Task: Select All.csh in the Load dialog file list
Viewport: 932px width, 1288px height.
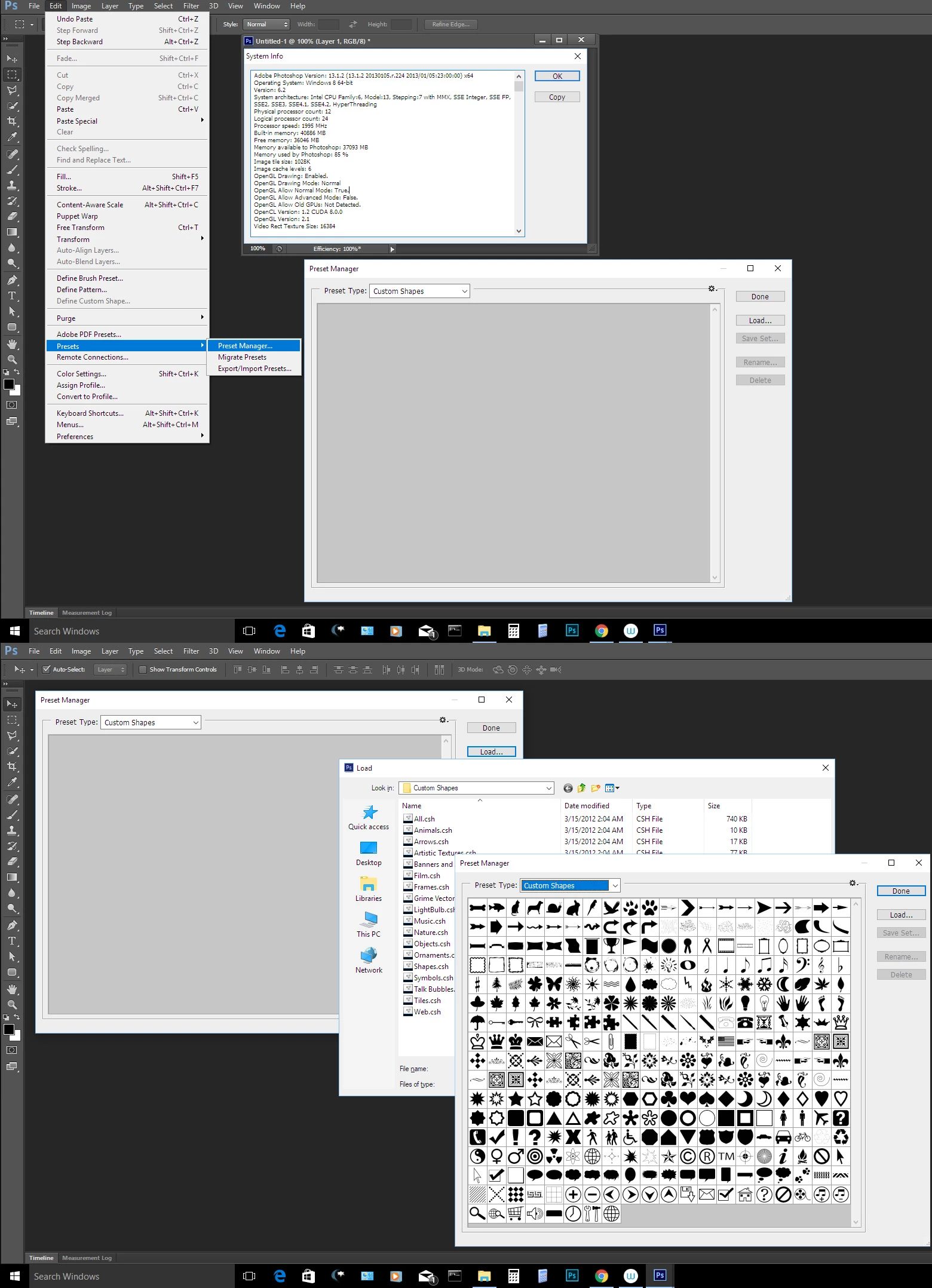Action: pyautogui.click(x=424, y=819)
